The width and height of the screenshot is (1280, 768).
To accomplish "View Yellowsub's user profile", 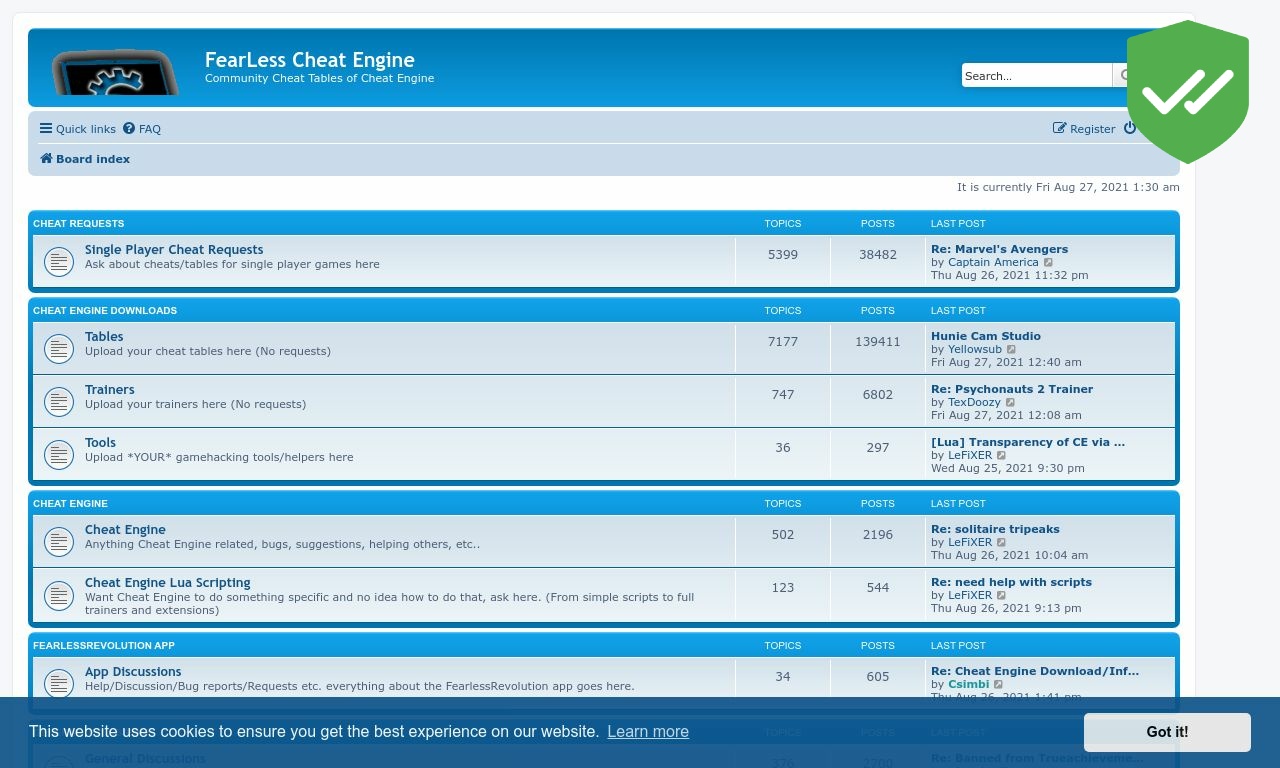I will click(x=975, y=349).
